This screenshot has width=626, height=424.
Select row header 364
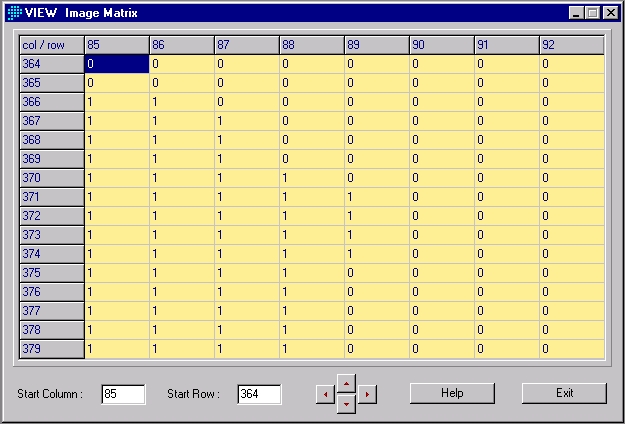51,64
